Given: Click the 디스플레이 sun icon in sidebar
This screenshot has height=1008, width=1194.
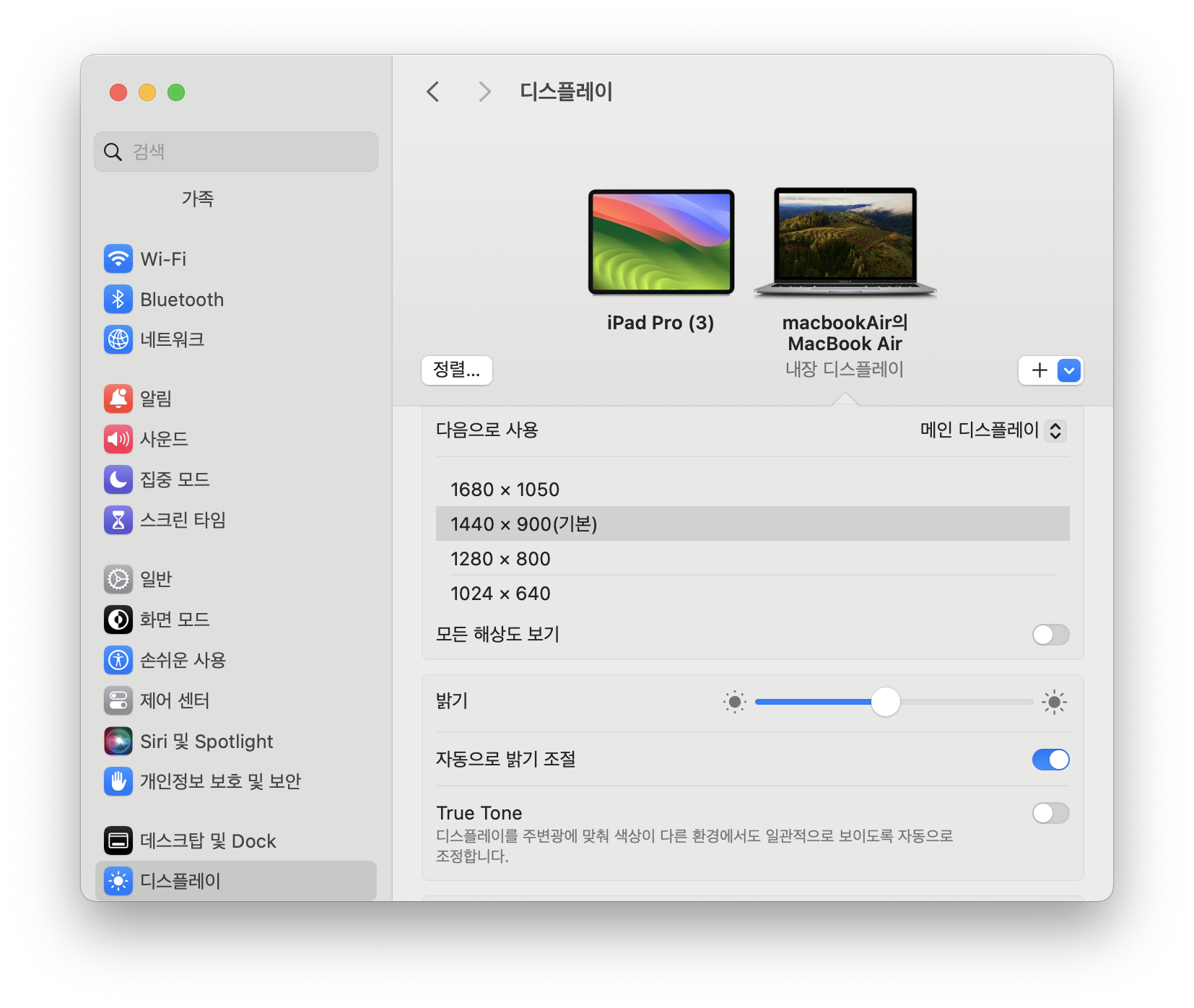Looking at the screenshot, I should tap(118, 881).
